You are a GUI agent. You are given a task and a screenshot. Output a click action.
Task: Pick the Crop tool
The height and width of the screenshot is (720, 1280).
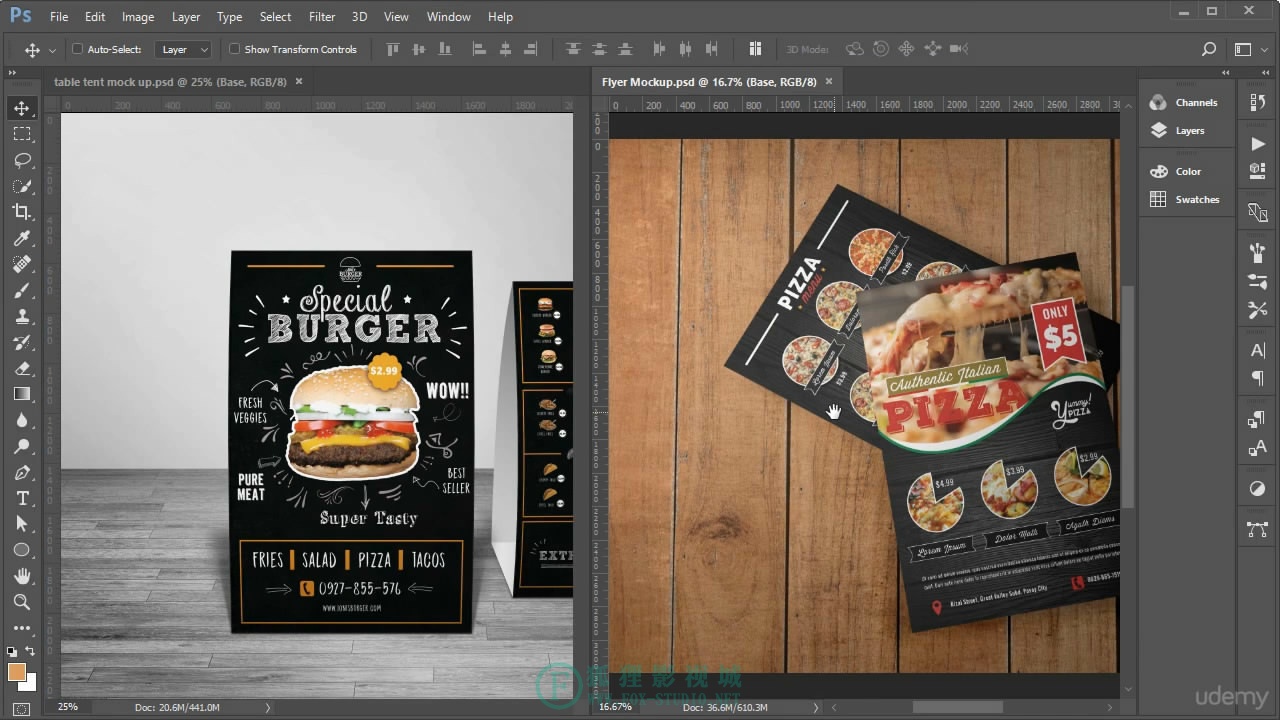click(22, 212)
